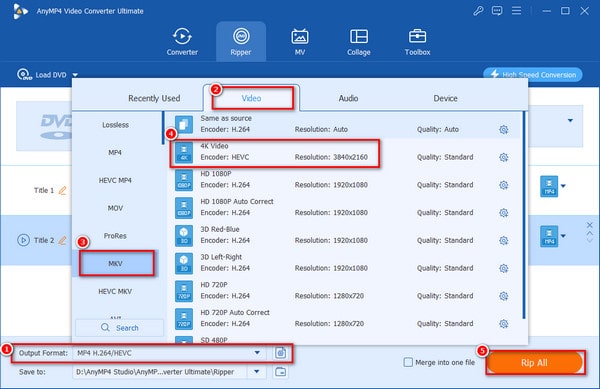Open the Collage module
This screenshot has height=389, width=600.
pyautogui.click(x=359, y=41)
